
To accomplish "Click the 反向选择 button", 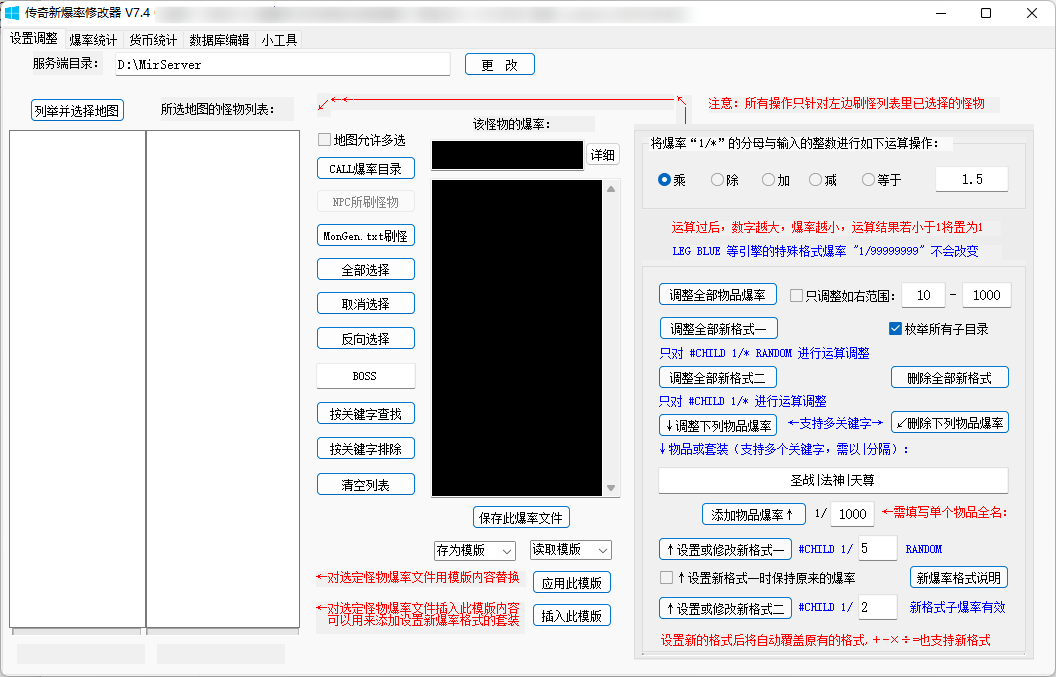I will 366,338.
